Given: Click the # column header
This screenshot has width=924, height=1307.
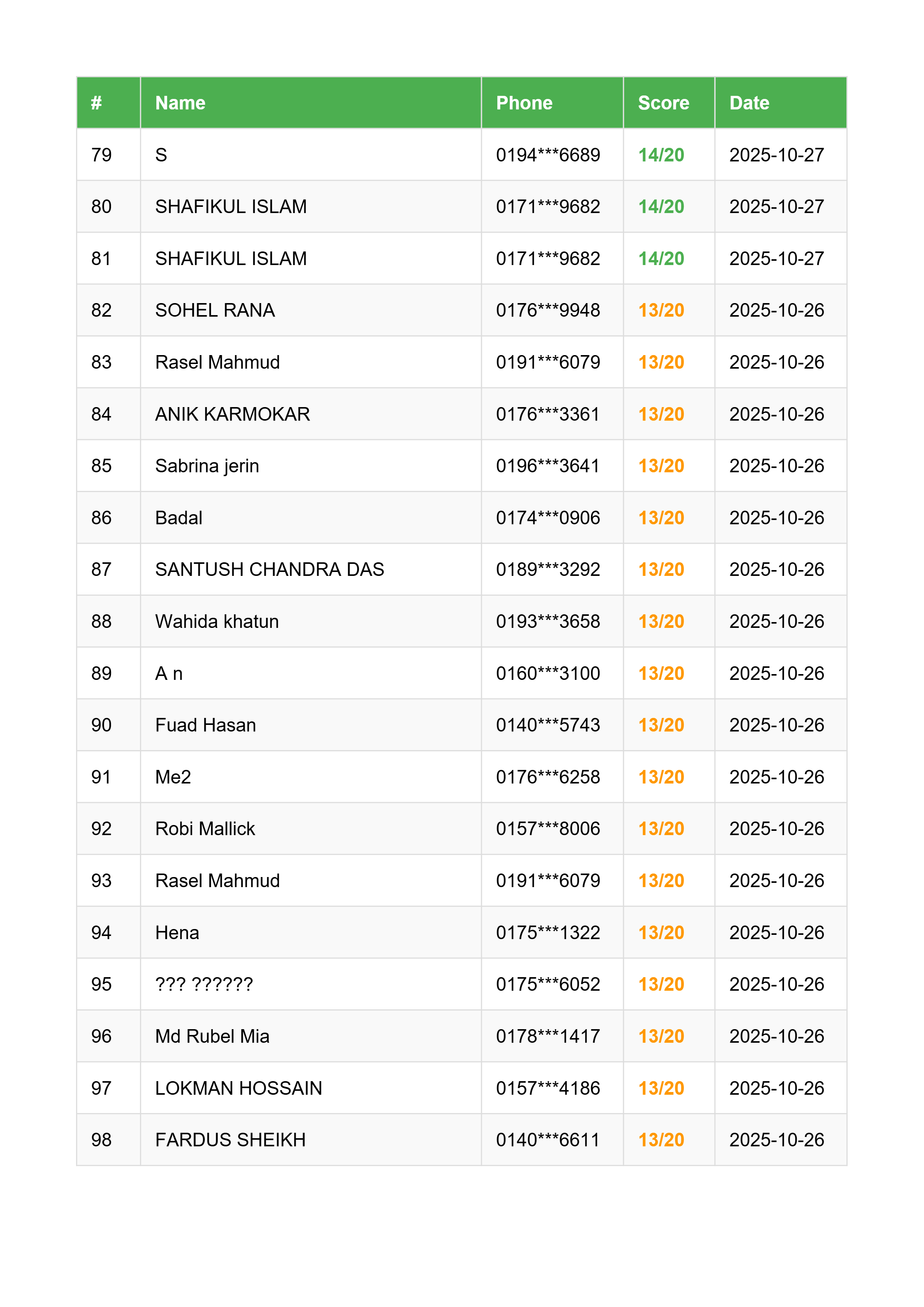Looking at the screenshot, I should (96, 103).
